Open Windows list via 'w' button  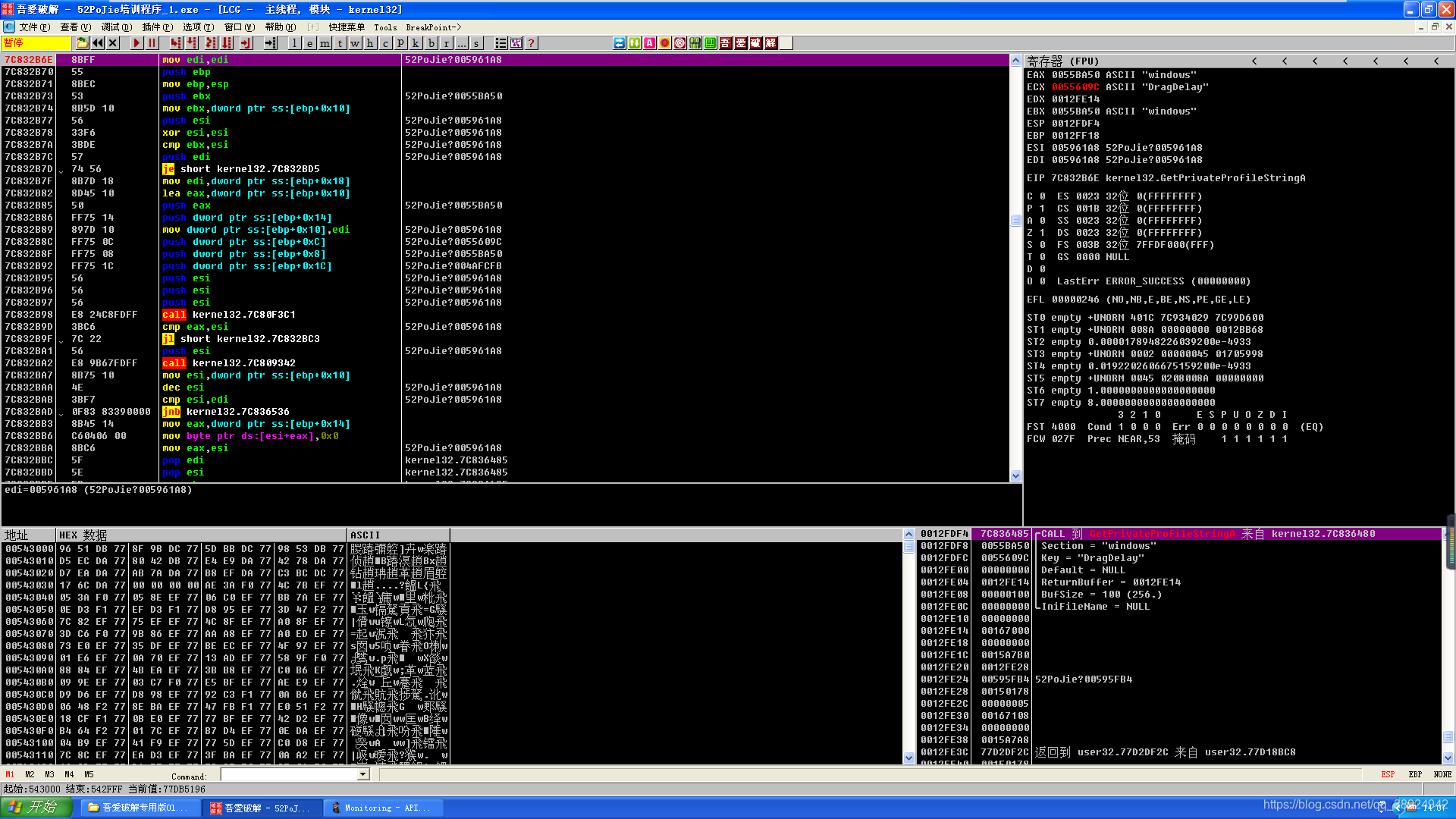355,43
